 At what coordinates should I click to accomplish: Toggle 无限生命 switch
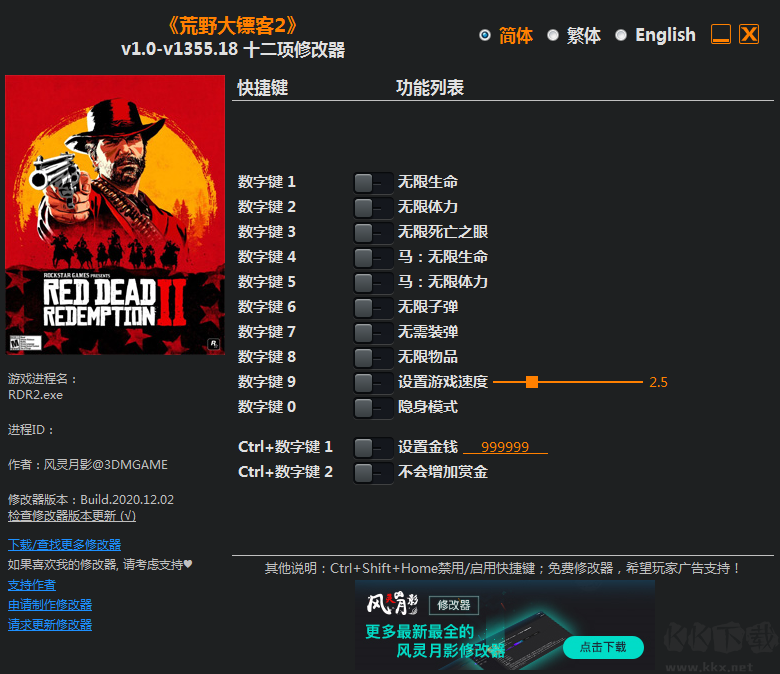(373, 183)
